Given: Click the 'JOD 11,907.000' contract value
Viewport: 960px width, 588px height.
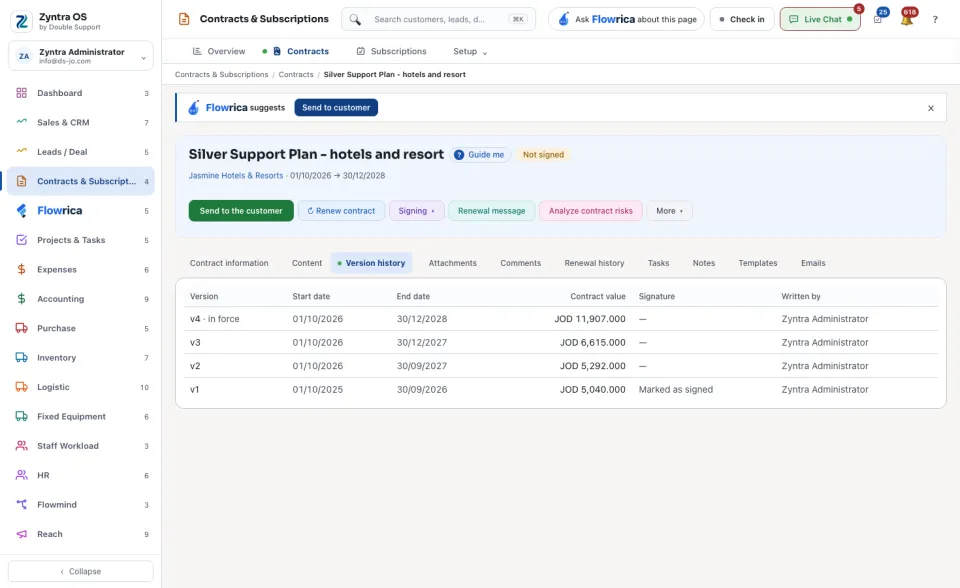Looking at the screenshot, I should [x=590, y=319].
